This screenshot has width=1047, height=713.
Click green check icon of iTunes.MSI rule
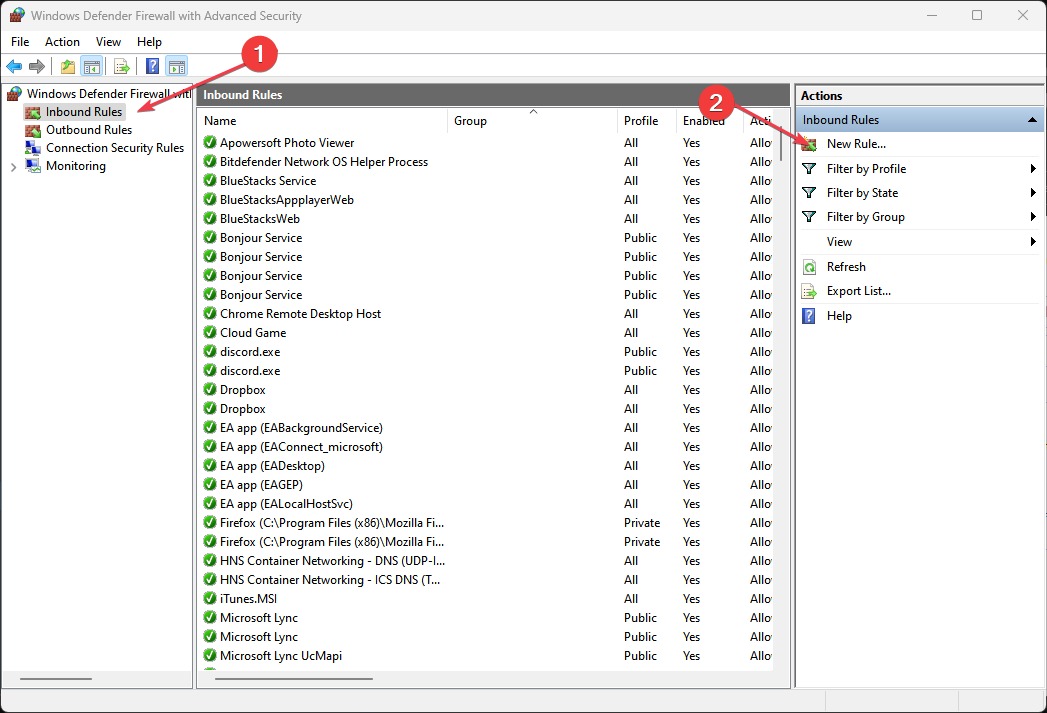tap(210, 598)
